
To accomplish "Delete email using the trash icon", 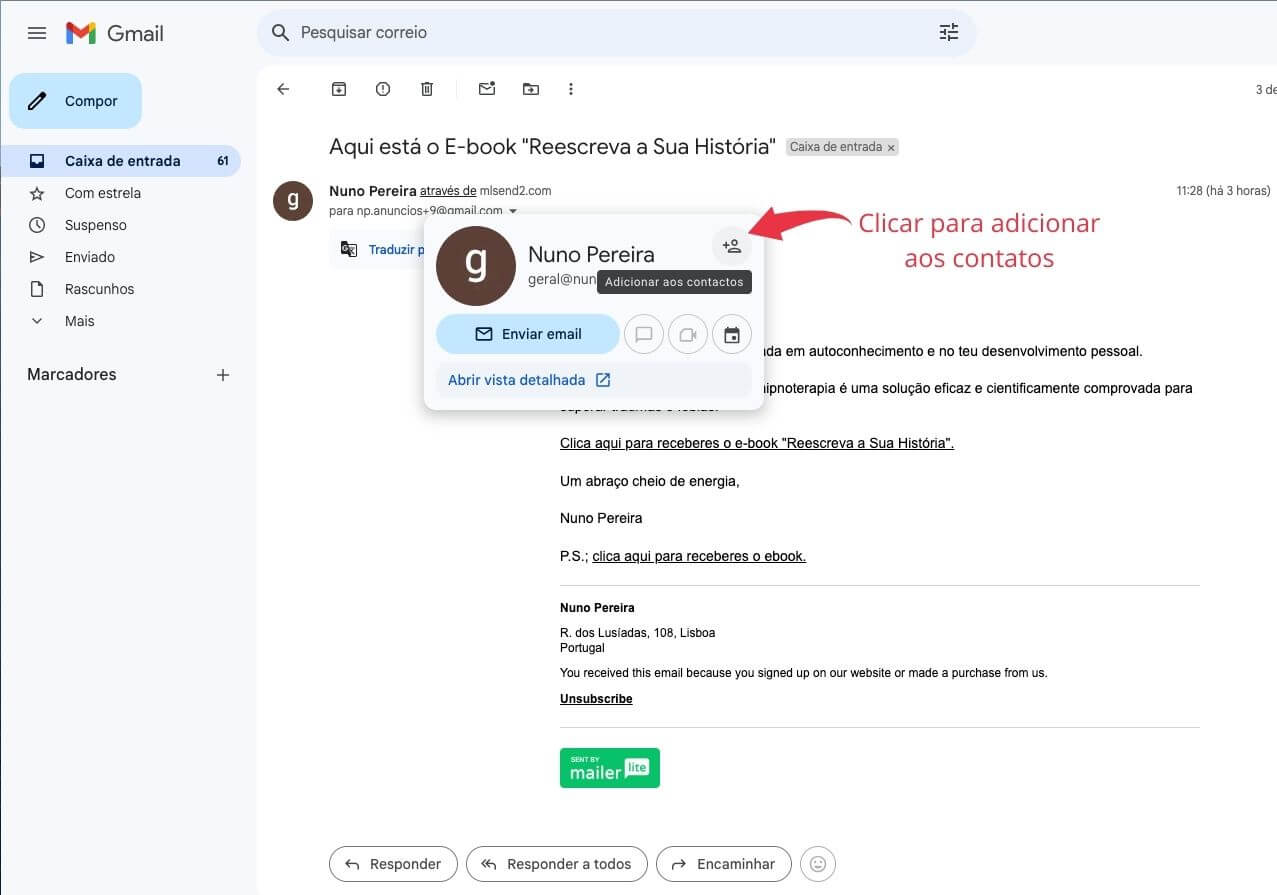I will pyautogui.click(x=427, y=89).
